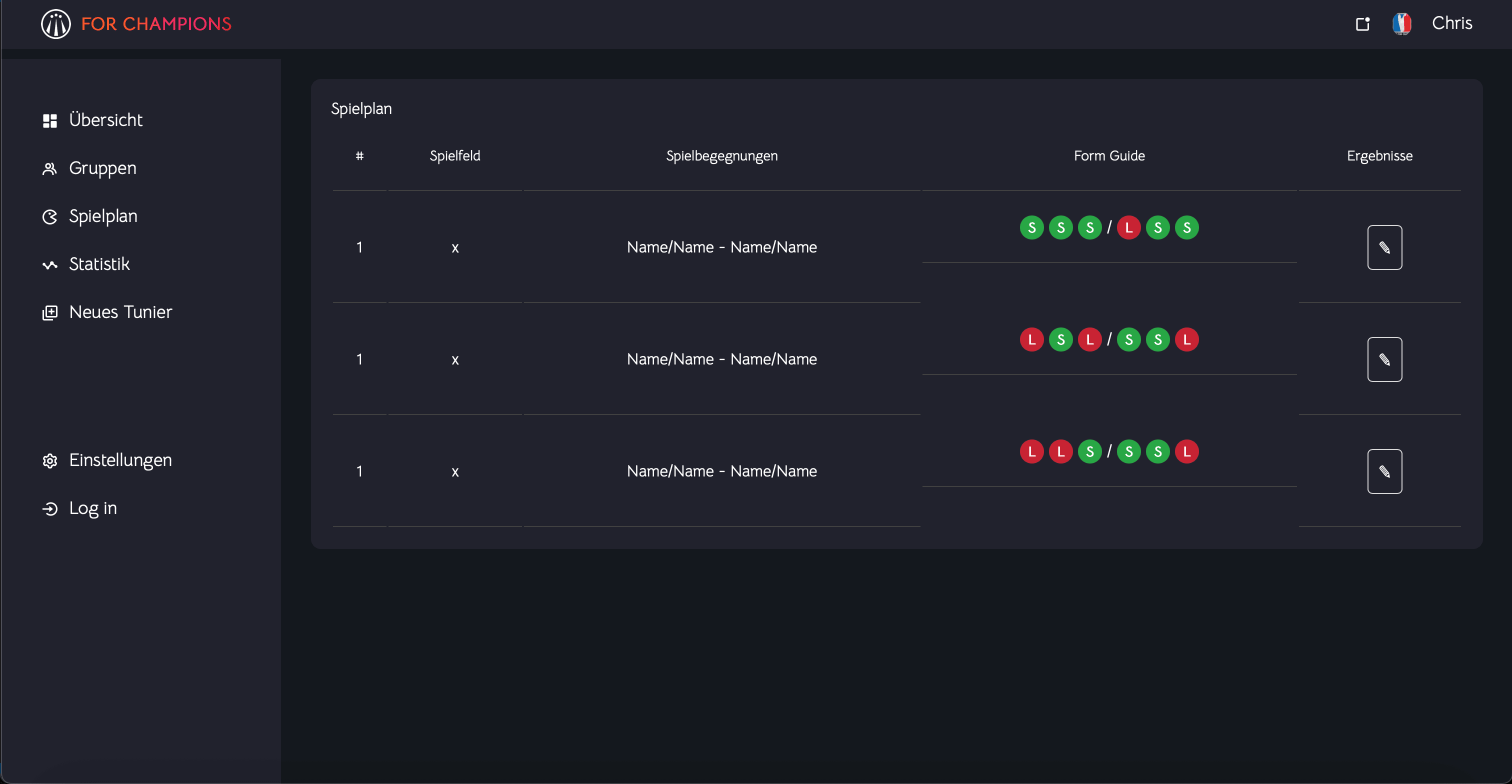
Task: Click the Einstellungen gear icon
Action: coord(50,460)
